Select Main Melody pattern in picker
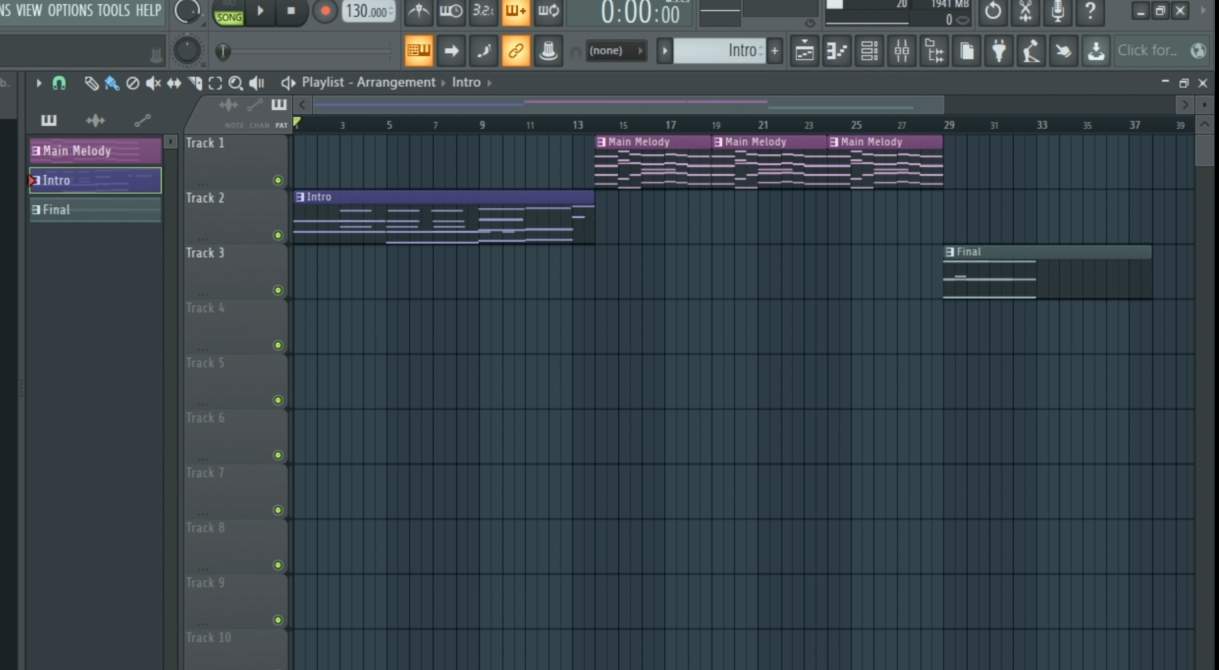Image resolution: width=1219 pixels, height=670 pixels. [x=95, y=151]
